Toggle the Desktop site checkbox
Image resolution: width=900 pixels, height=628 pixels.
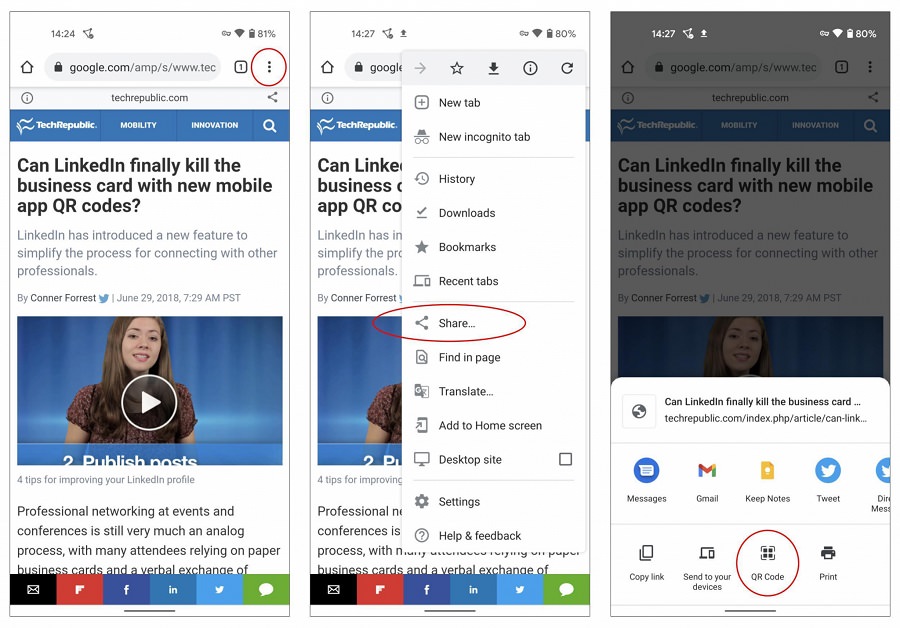pyautogui.click(x=565, y=459)
